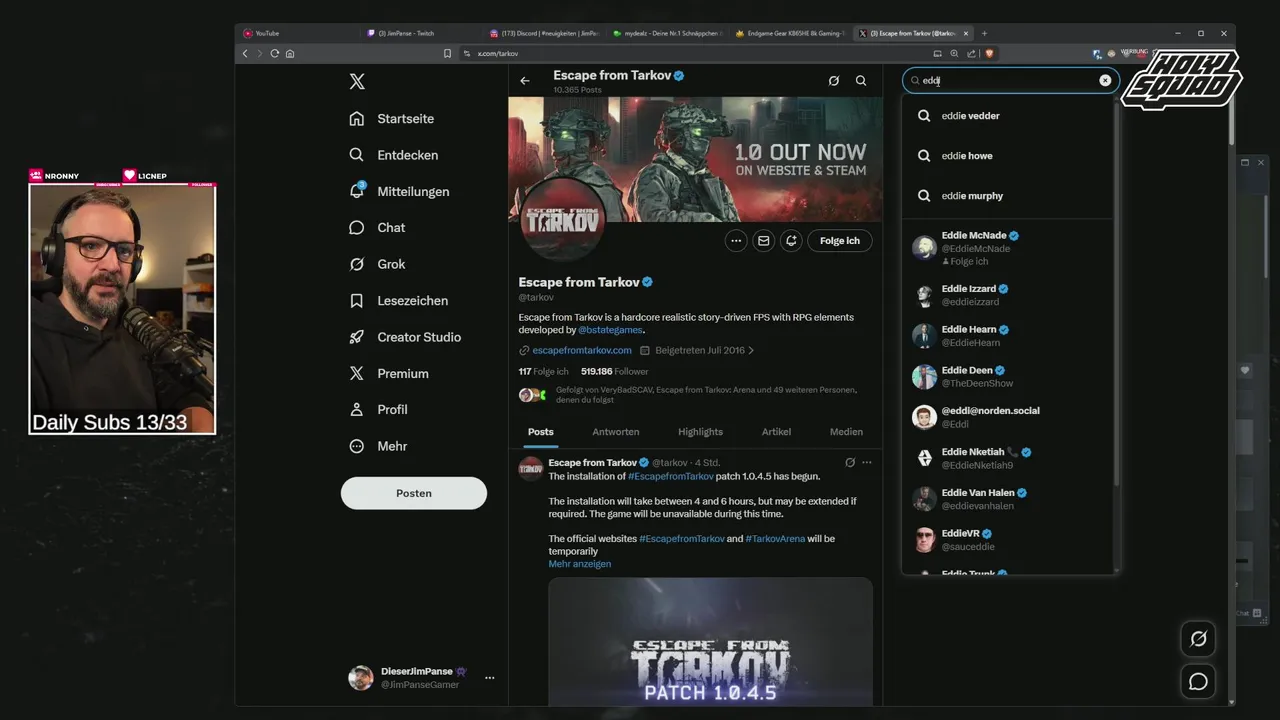This screenshot has height=720, width=1280.
Task: Open floating chat button bottom right
Action: [1198, 682]
